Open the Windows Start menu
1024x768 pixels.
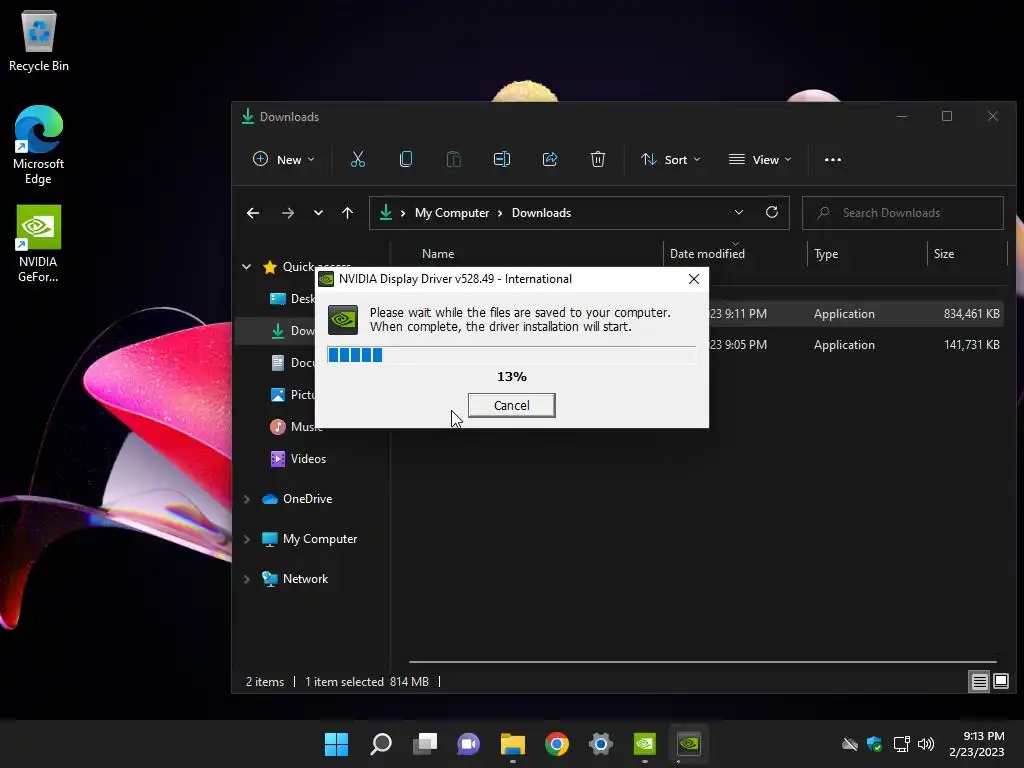[336, 744]
